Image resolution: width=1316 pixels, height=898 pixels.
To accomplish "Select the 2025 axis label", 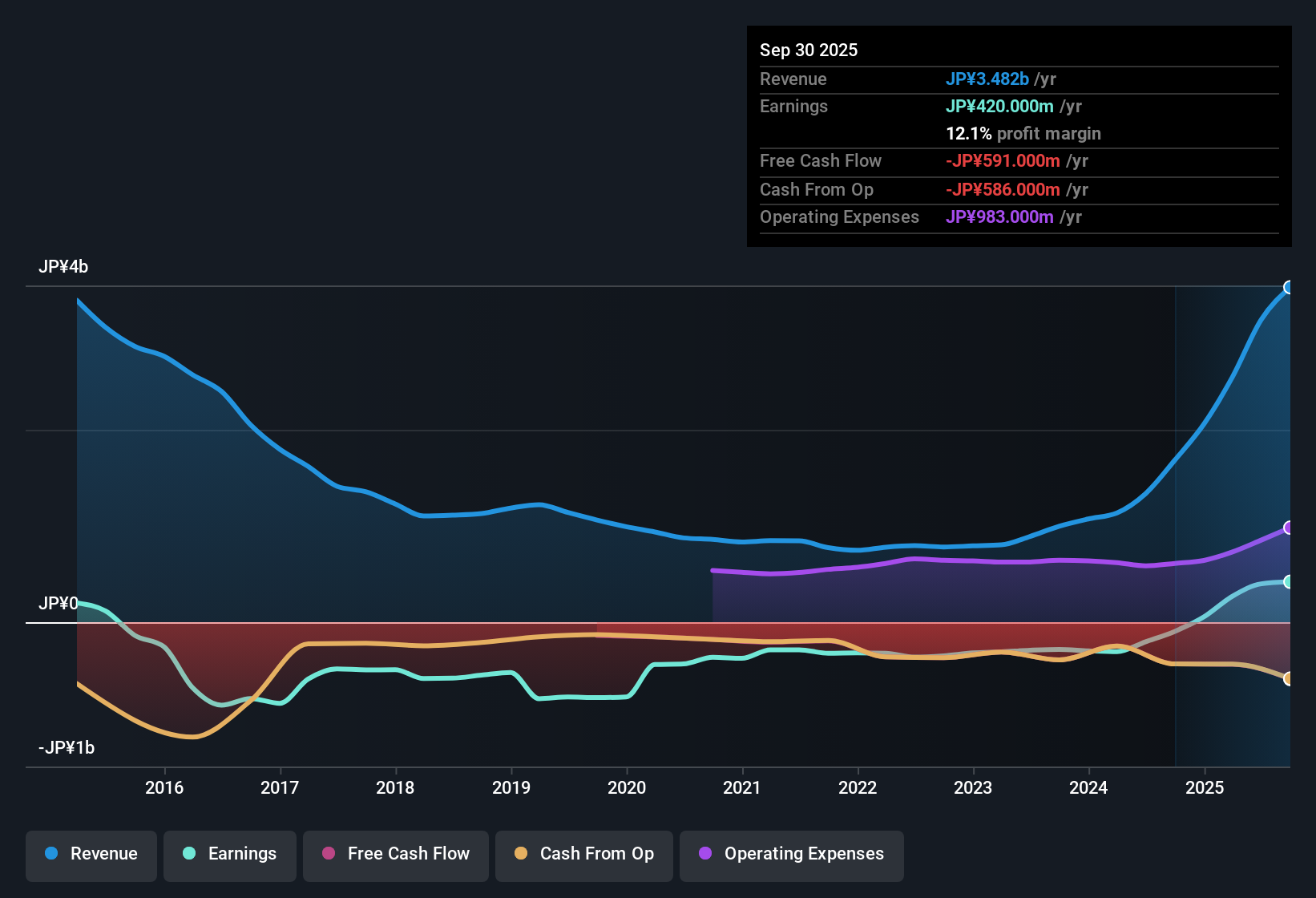I will click(x=1206, y=788).
